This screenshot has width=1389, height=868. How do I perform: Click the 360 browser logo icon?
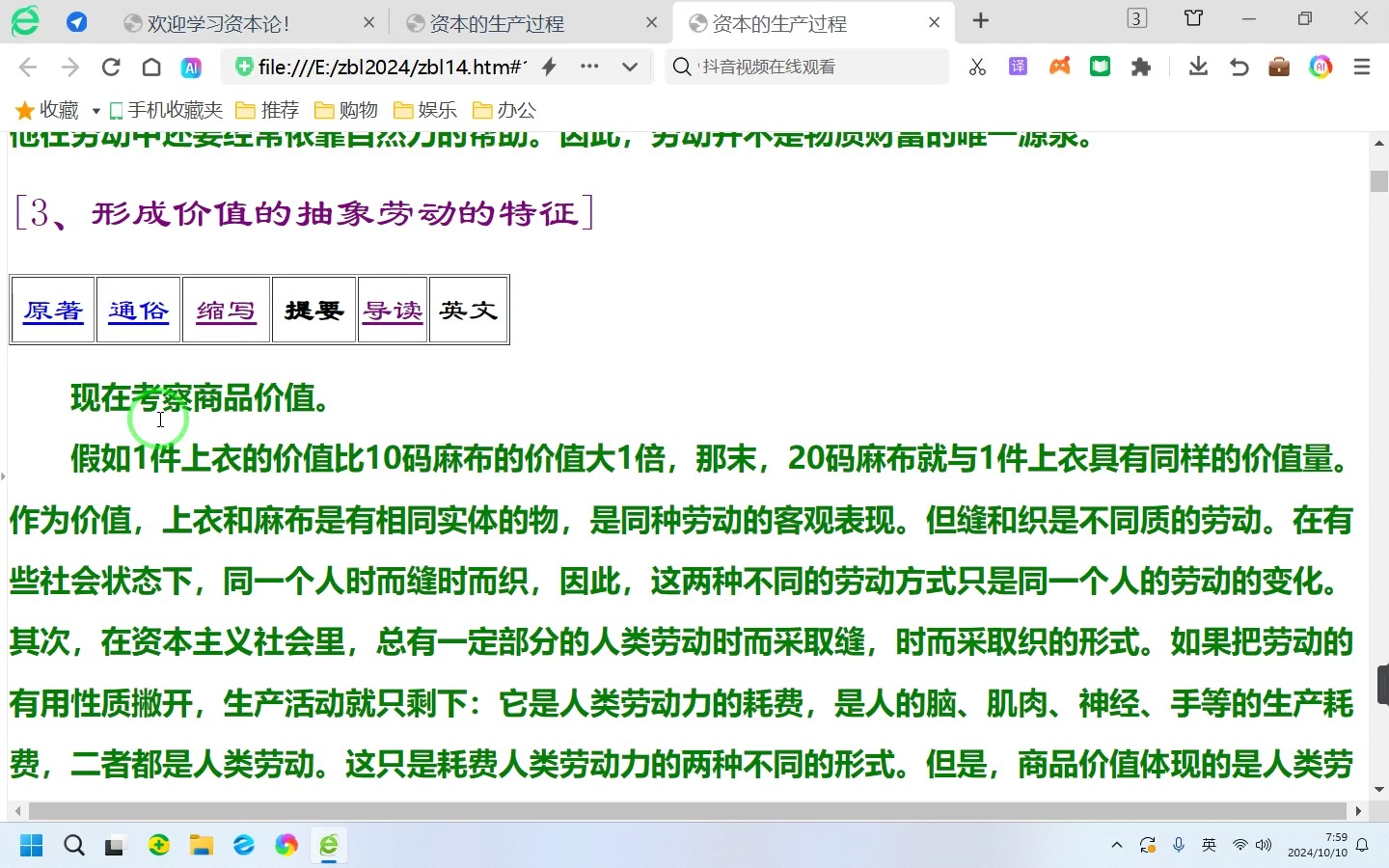(x=25, y=21)
